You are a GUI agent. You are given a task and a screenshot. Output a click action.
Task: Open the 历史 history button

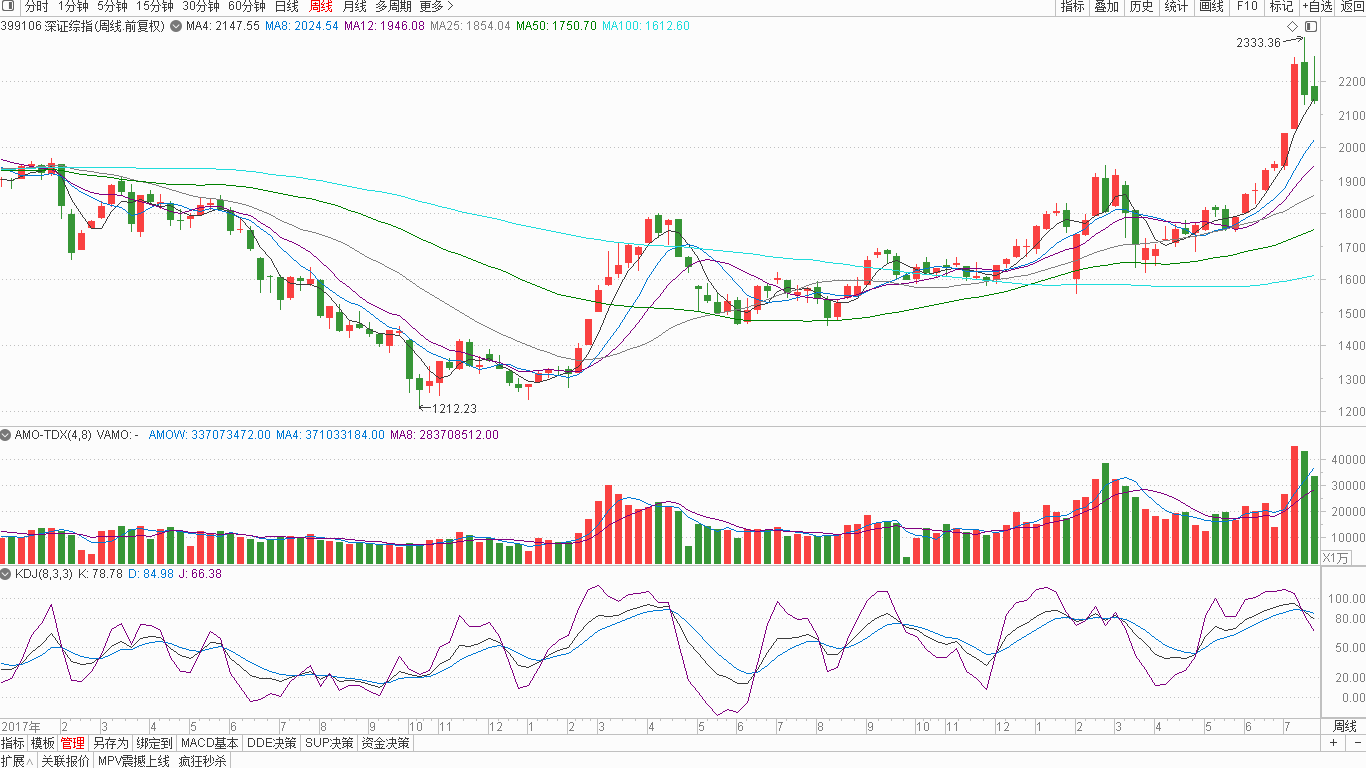point(1141,6)
